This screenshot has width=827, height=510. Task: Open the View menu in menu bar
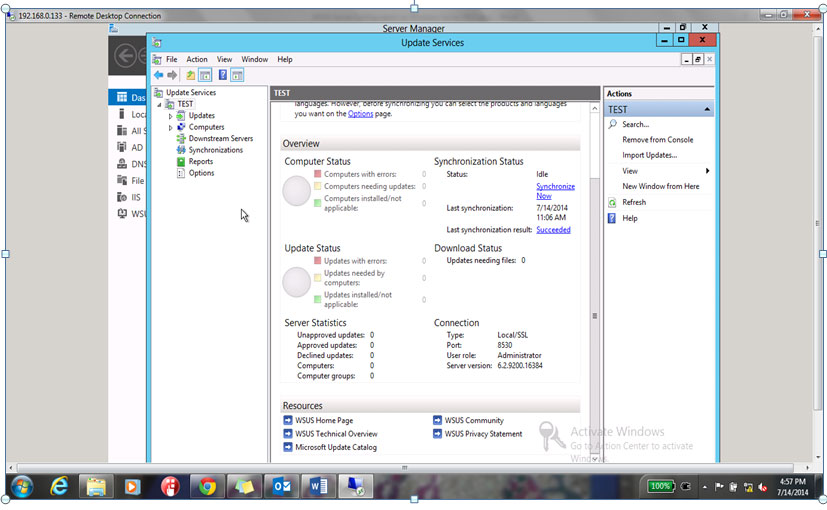(x=224, y=60)
